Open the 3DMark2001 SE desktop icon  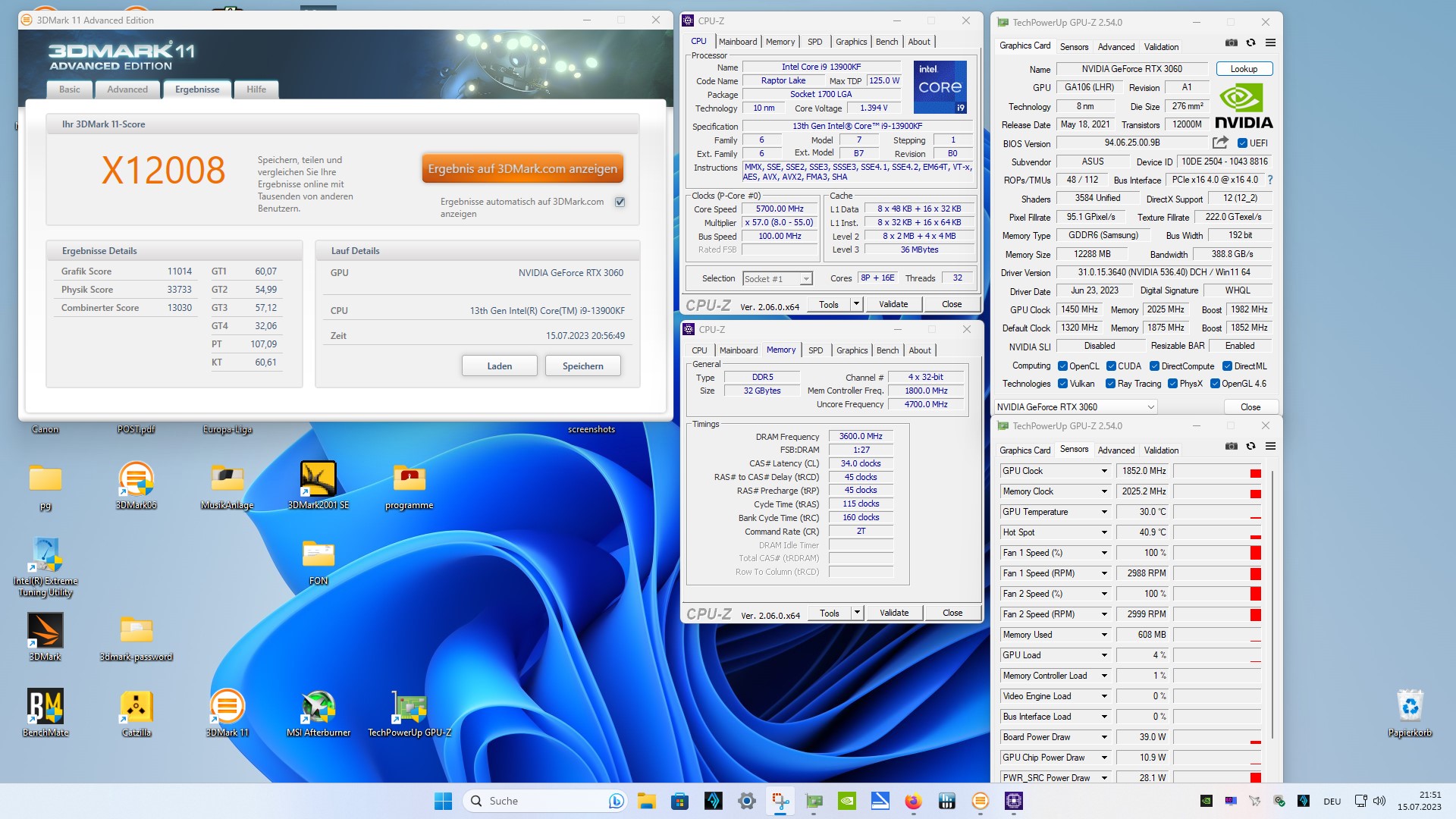point(318,485)
